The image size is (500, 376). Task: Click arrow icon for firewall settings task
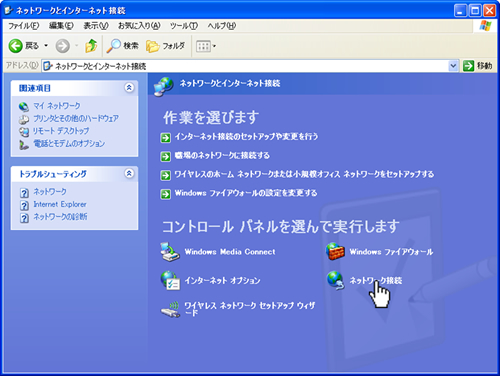165,194
